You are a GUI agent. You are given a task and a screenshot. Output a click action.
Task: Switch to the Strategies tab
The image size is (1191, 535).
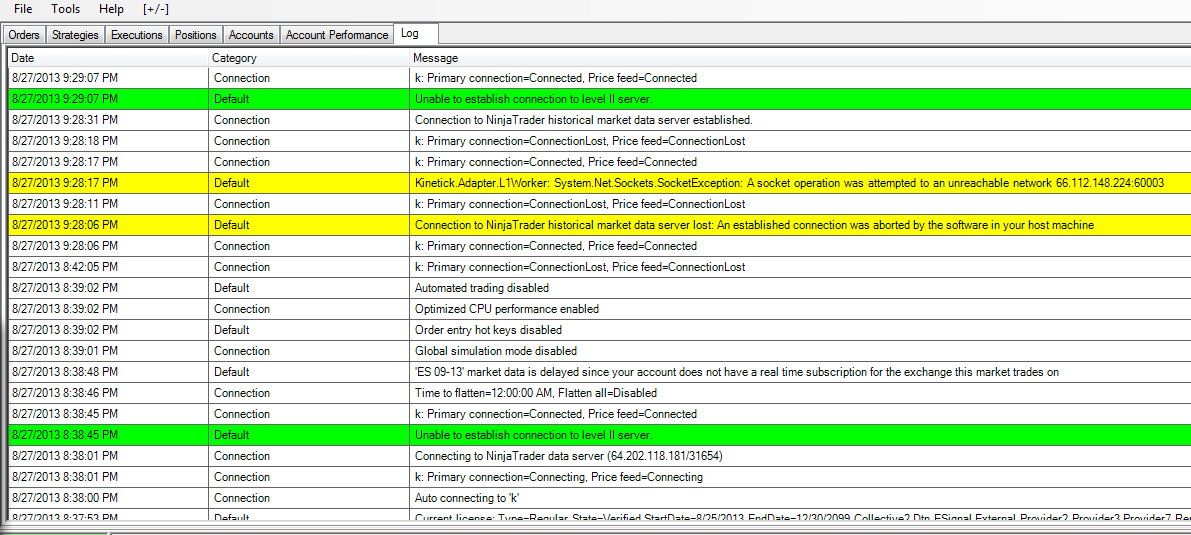coord(75,35)
